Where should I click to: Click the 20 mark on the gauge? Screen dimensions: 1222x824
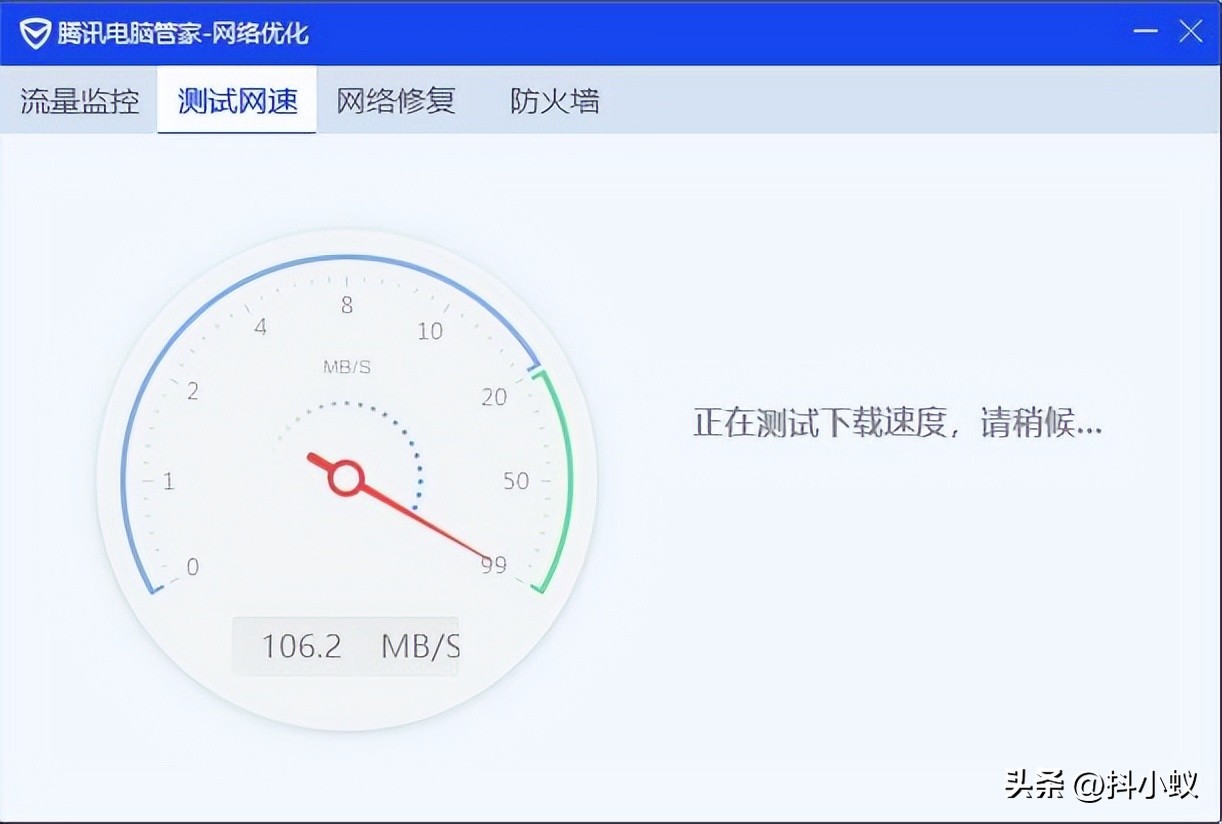coord(494,397)
